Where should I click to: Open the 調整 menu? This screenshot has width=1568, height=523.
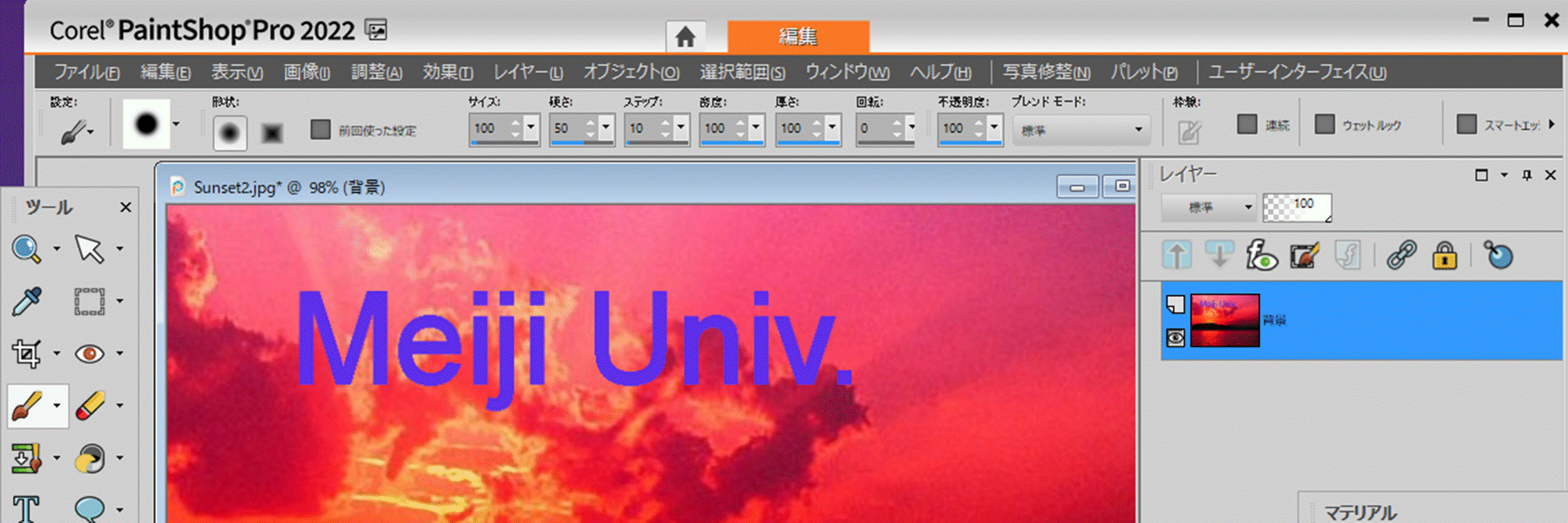pyautogui.click(x=377, y=72)
